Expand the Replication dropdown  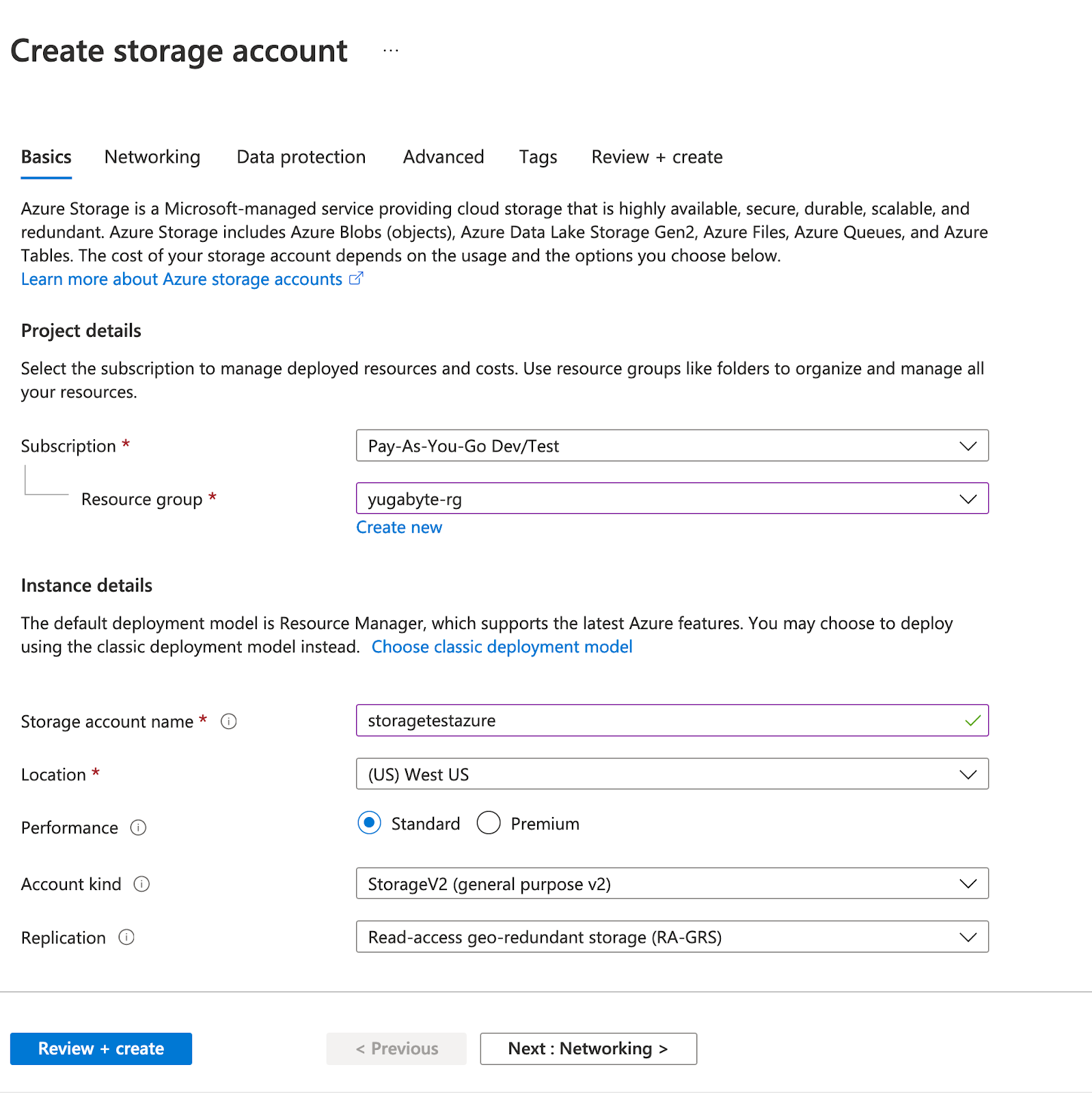(672, 937)
